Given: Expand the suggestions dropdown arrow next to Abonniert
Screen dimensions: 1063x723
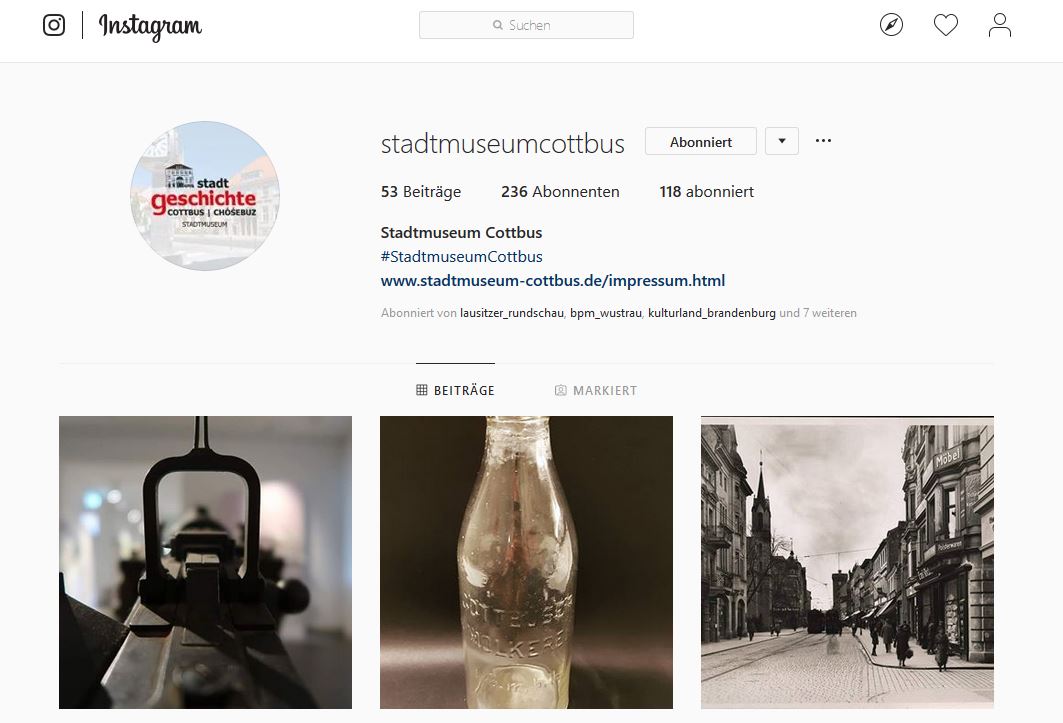Looking at the screenshot, I should click(782, 141).
